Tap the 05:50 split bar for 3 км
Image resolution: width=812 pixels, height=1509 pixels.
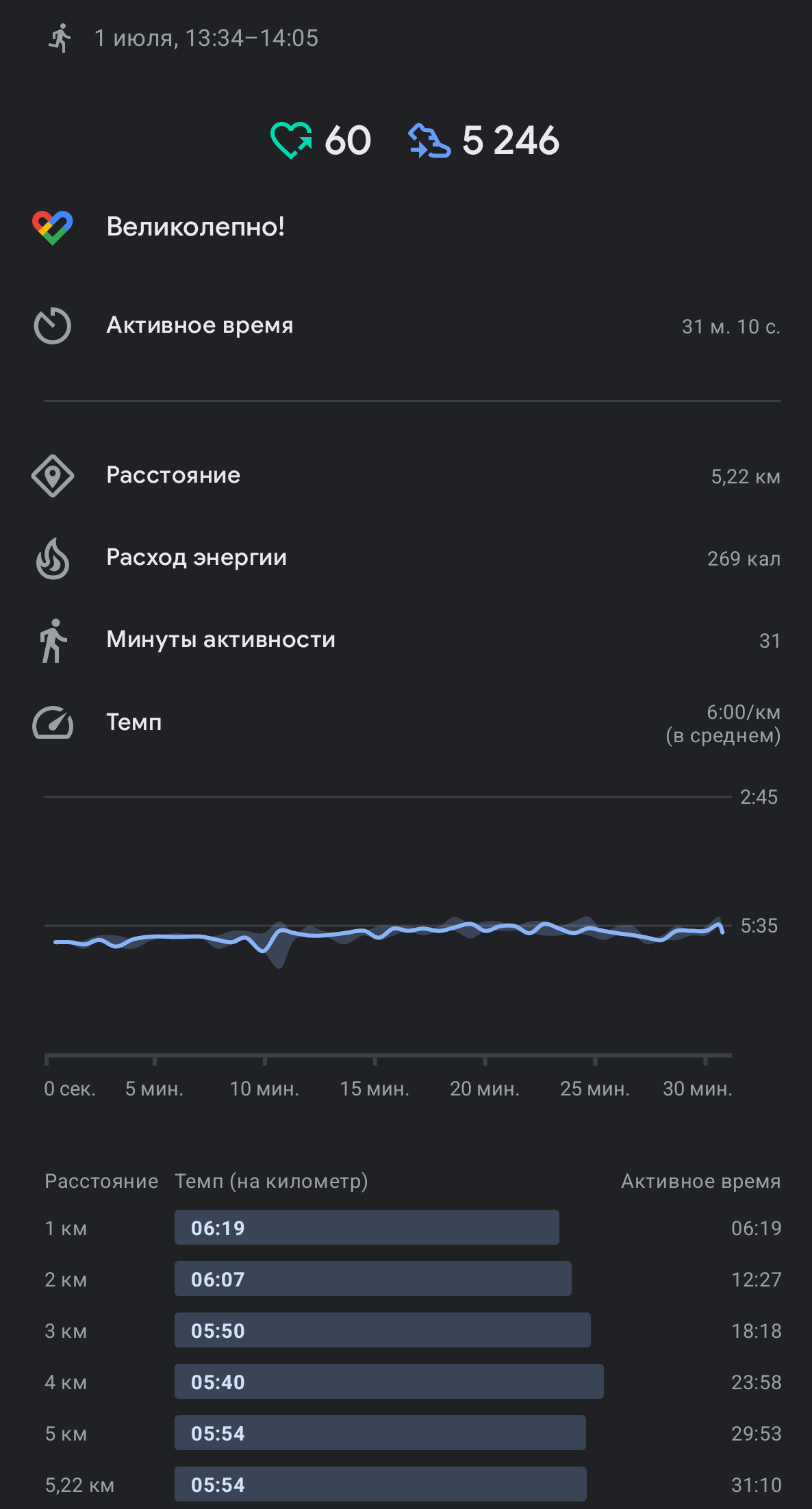coord(383,1330)
